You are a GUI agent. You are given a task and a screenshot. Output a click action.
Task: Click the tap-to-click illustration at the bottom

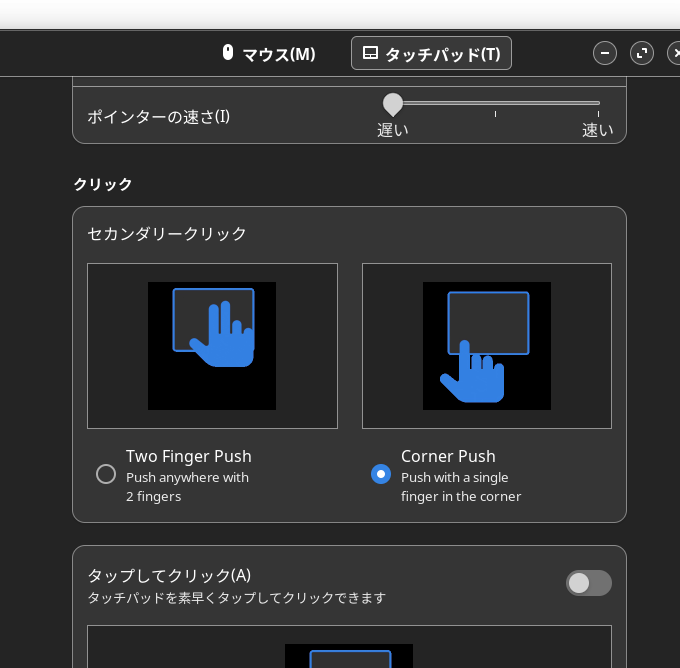click(349, 655)
